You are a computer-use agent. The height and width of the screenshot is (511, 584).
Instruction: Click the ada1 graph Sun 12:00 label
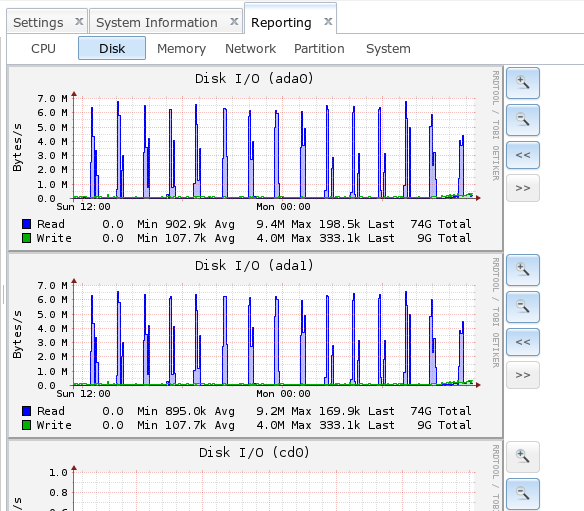(x=83, y=394)
